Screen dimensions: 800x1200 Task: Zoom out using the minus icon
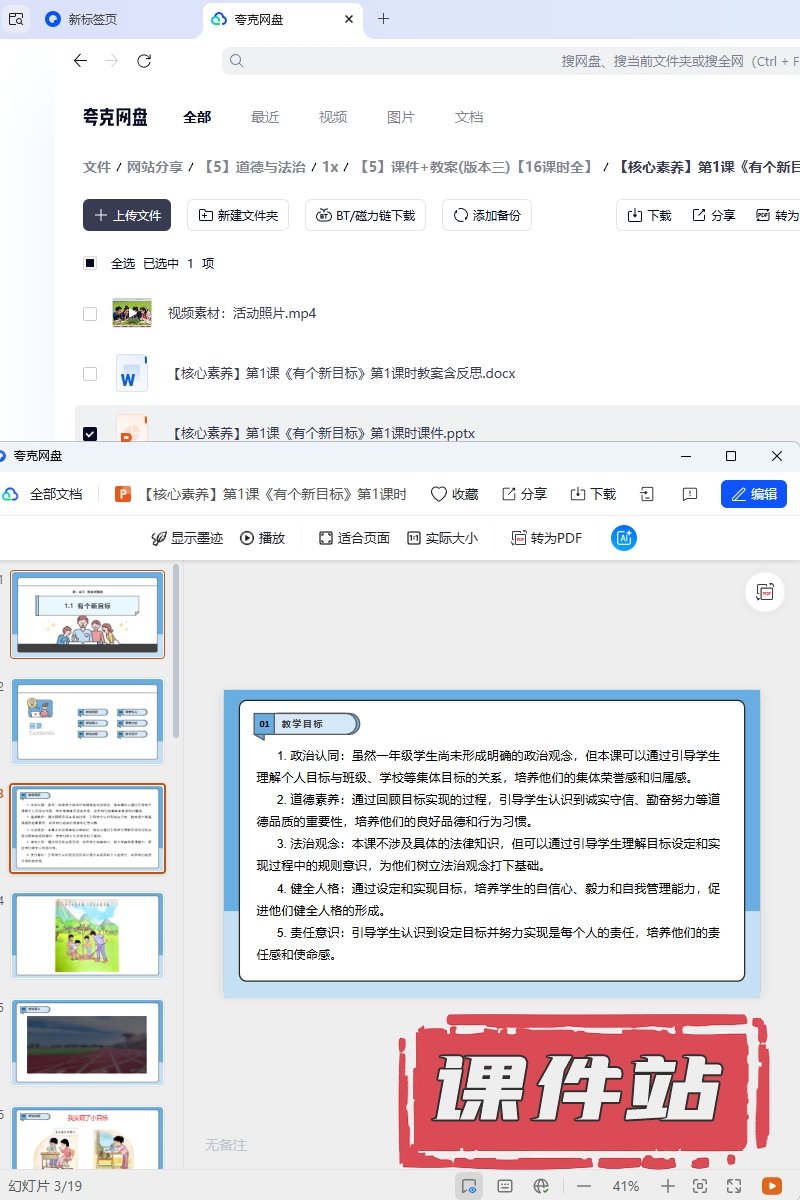tap(584, 1186)
